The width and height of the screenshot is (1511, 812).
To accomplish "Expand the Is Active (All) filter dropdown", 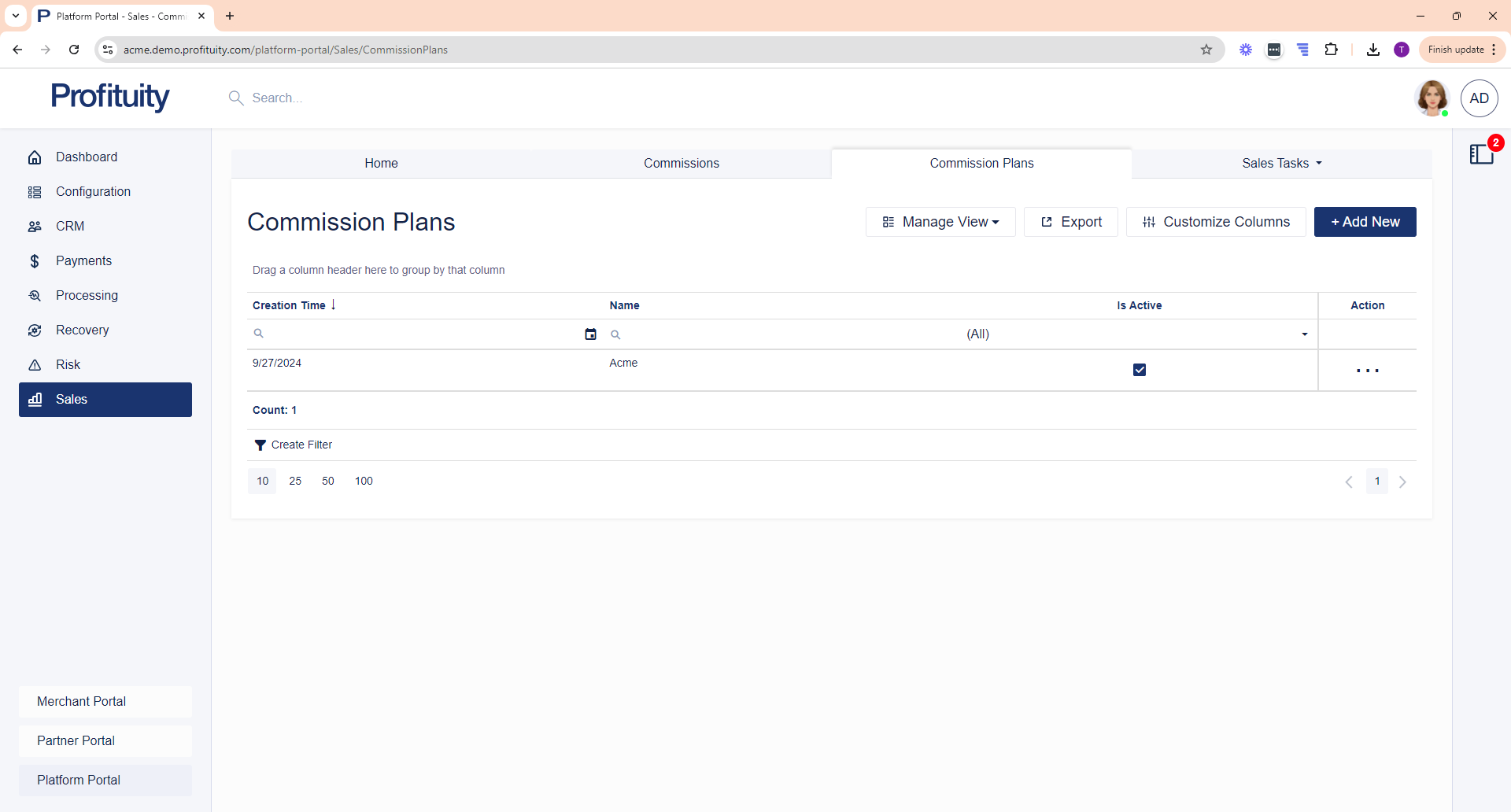I will click(1304, 334).
